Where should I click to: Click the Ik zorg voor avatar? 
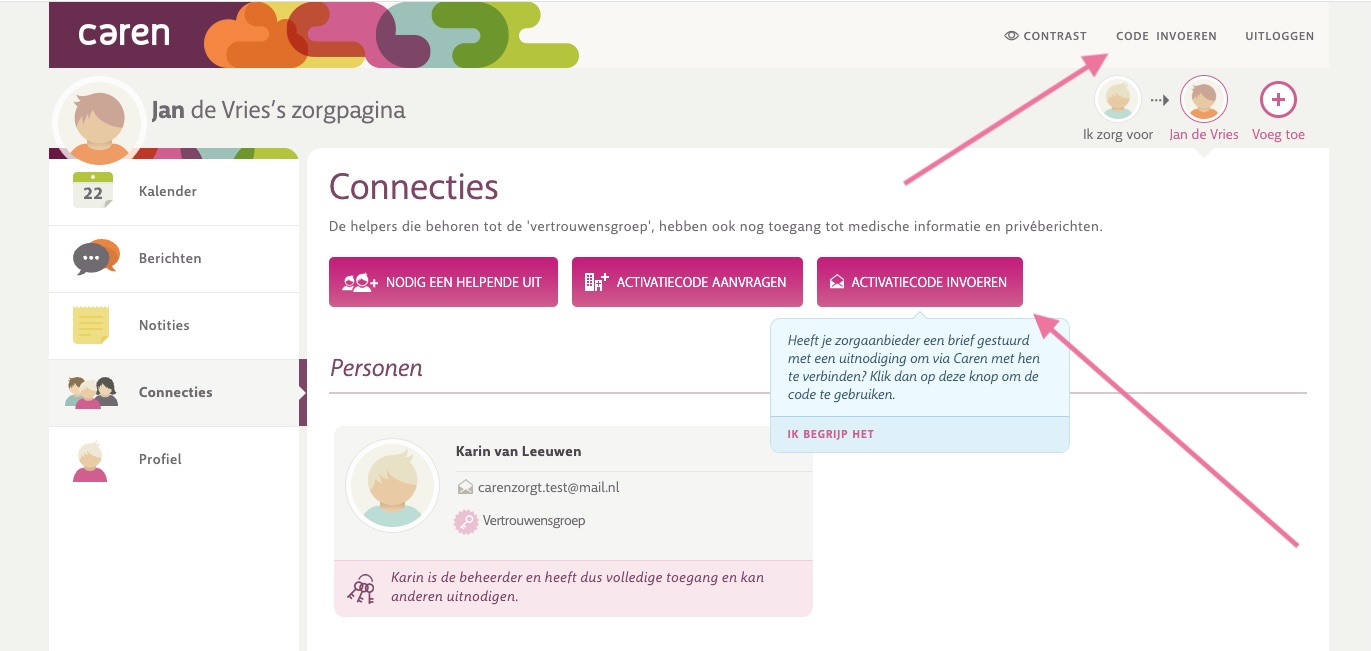(1118, 99)
